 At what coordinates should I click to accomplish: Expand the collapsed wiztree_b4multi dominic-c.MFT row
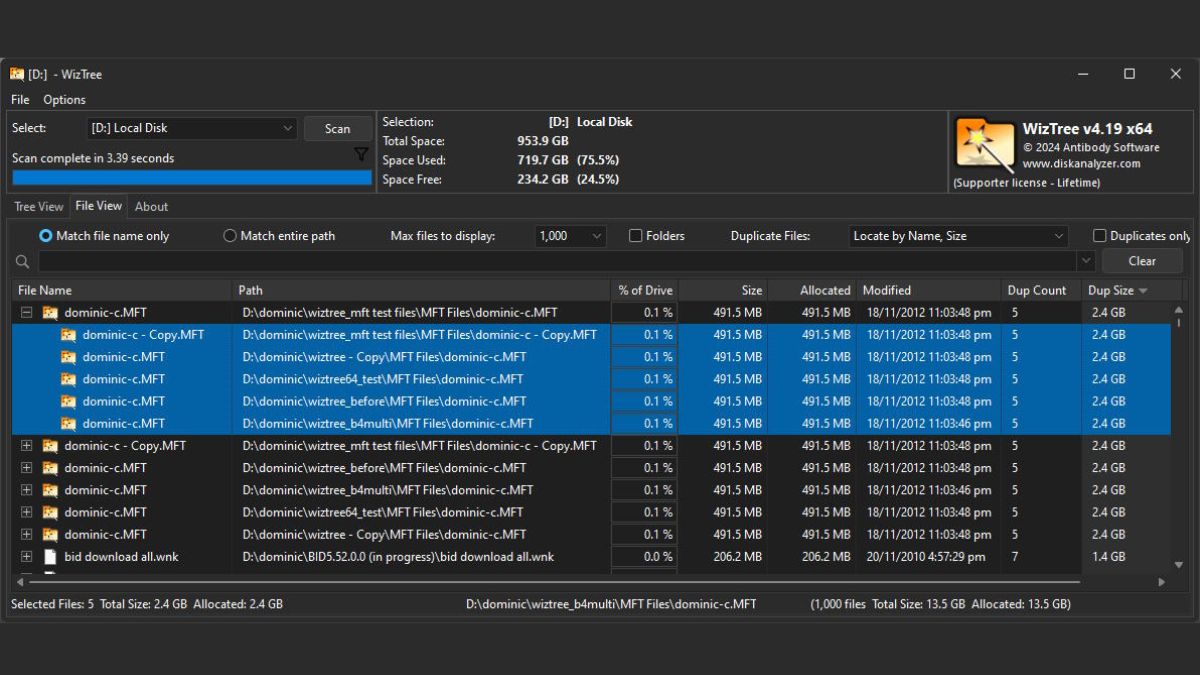point(27,490)
